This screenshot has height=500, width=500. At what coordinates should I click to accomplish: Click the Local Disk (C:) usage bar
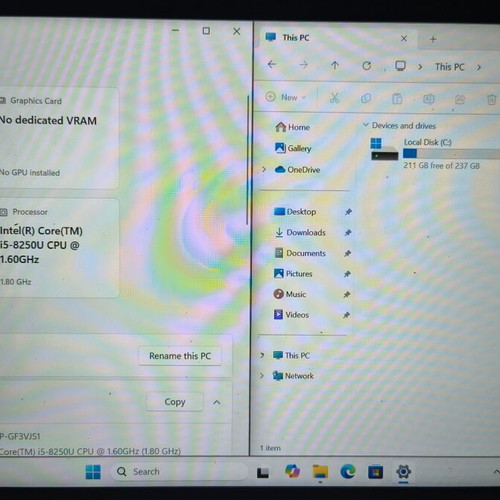pos(451,154)
